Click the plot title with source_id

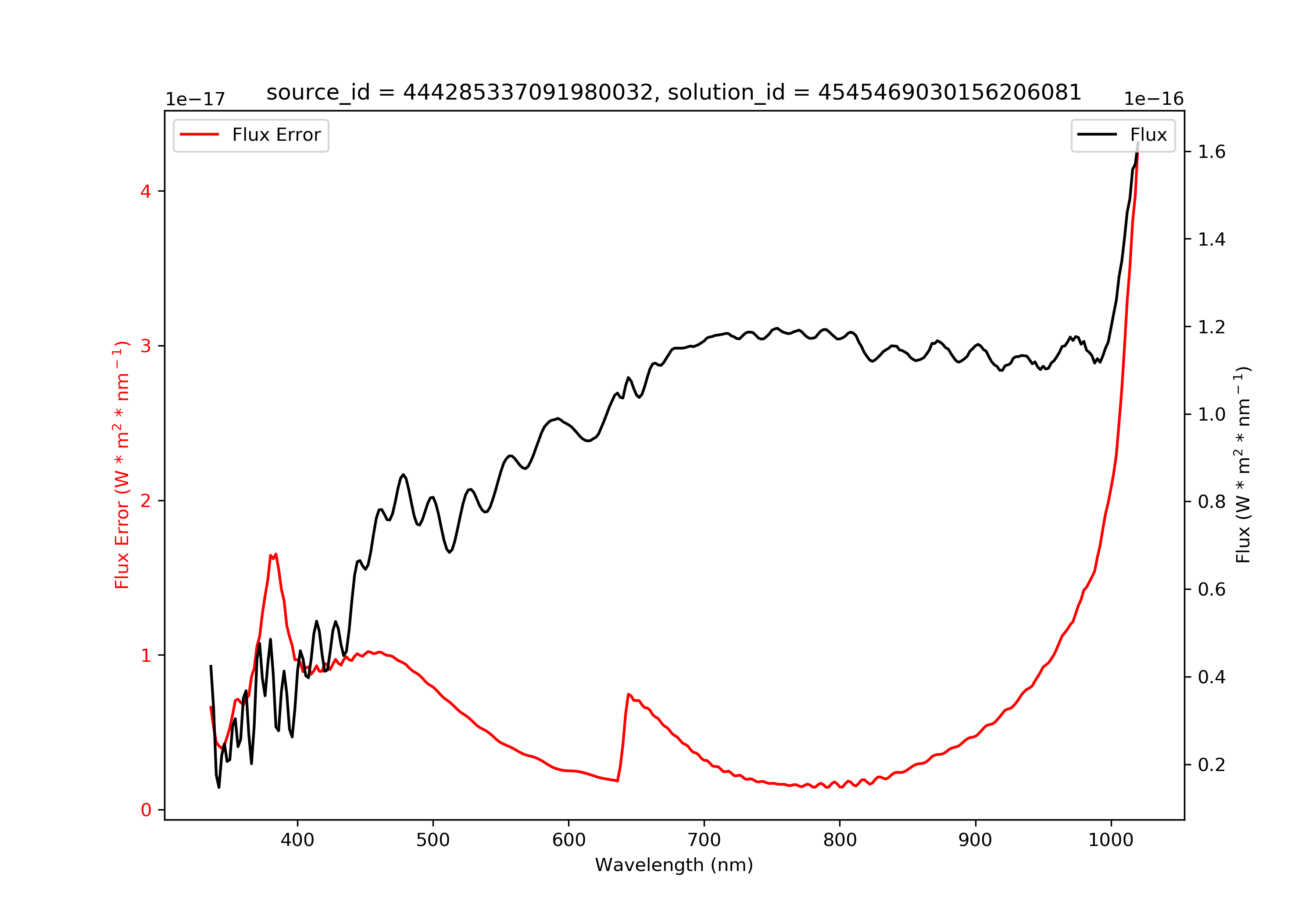coord(674,92)
